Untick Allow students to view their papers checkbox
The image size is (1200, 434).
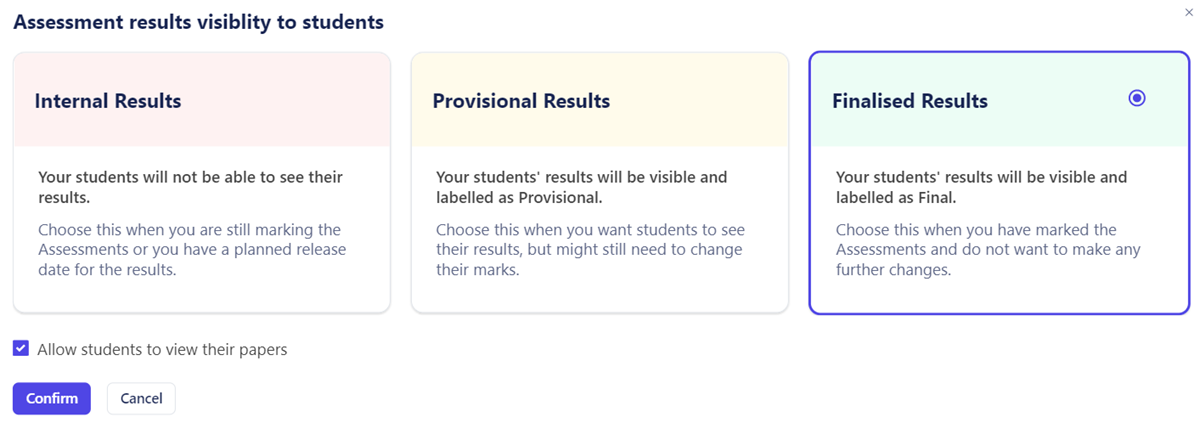coord(21,348)
